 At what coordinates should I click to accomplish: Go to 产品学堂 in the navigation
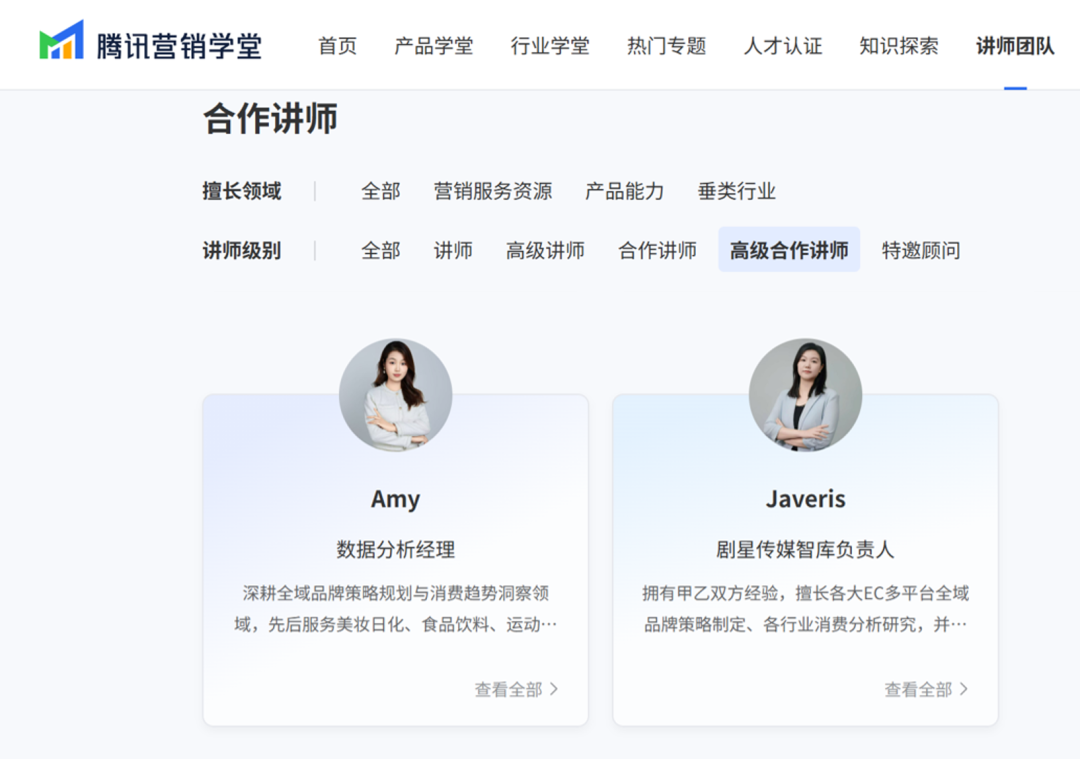pos(434,46)
